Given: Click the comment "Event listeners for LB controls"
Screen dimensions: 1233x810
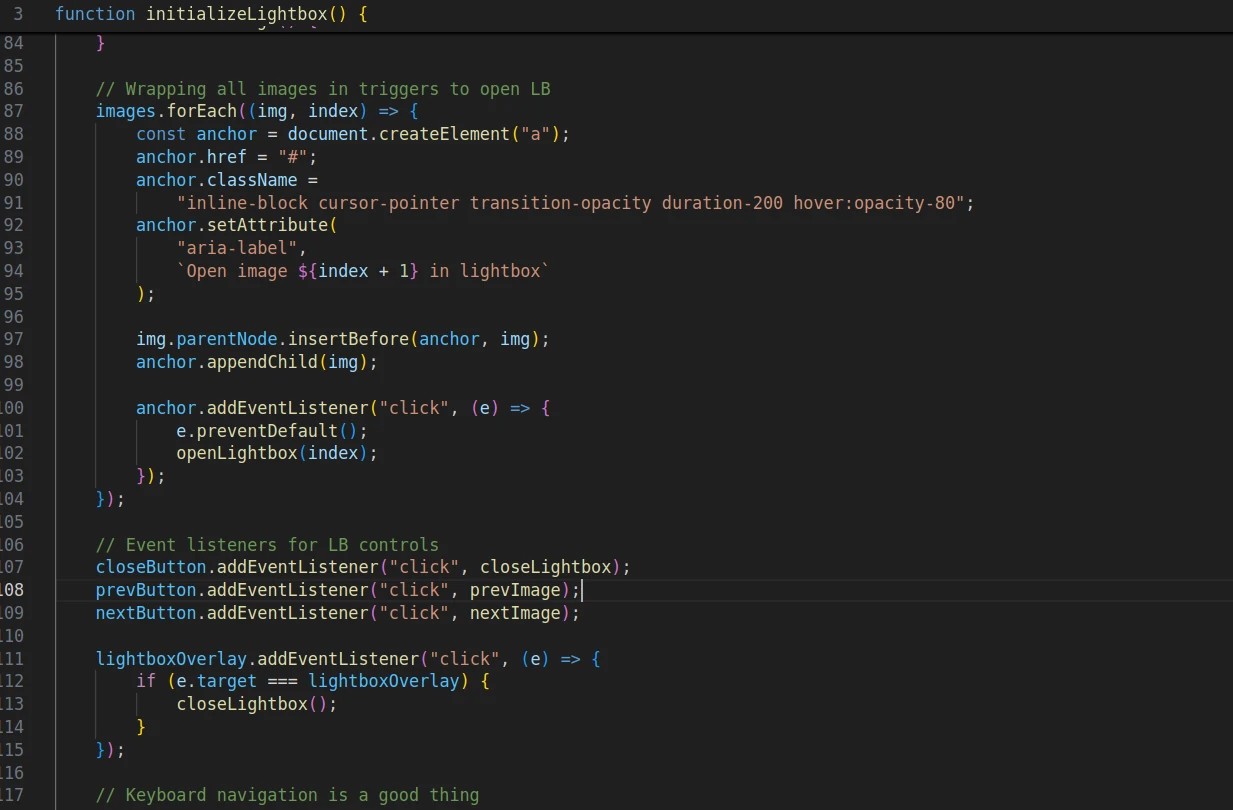Looking at the screenshot, I should point(281,545).
